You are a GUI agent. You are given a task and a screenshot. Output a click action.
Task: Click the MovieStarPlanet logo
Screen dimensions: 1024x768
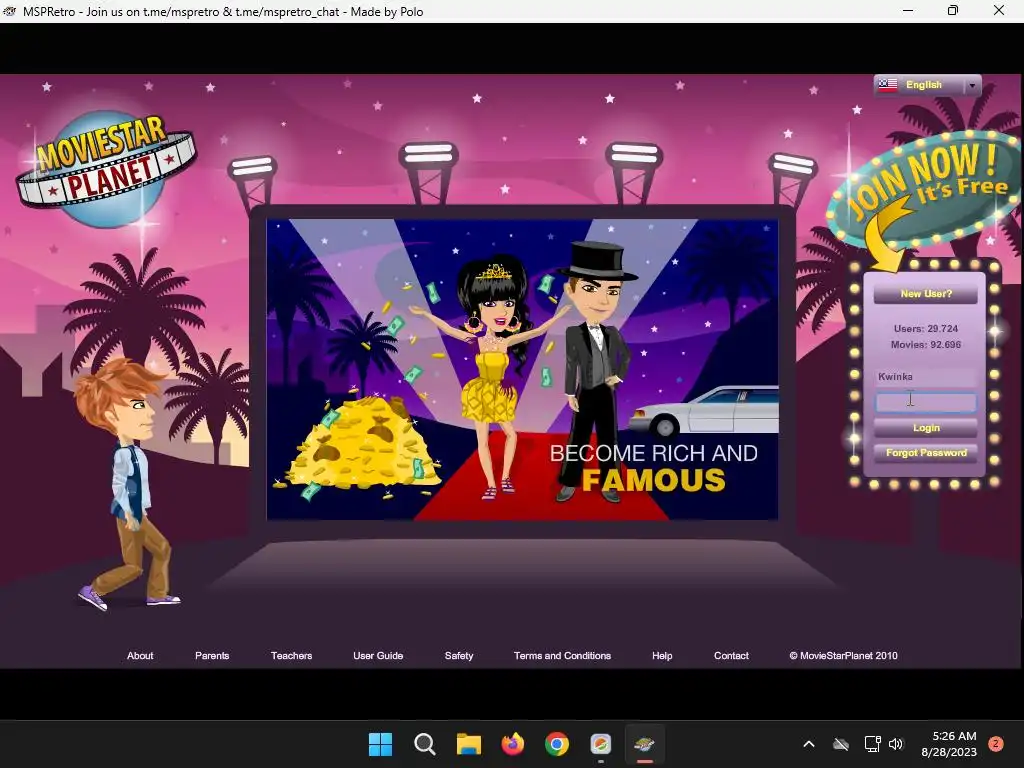(x=106, y=168)
